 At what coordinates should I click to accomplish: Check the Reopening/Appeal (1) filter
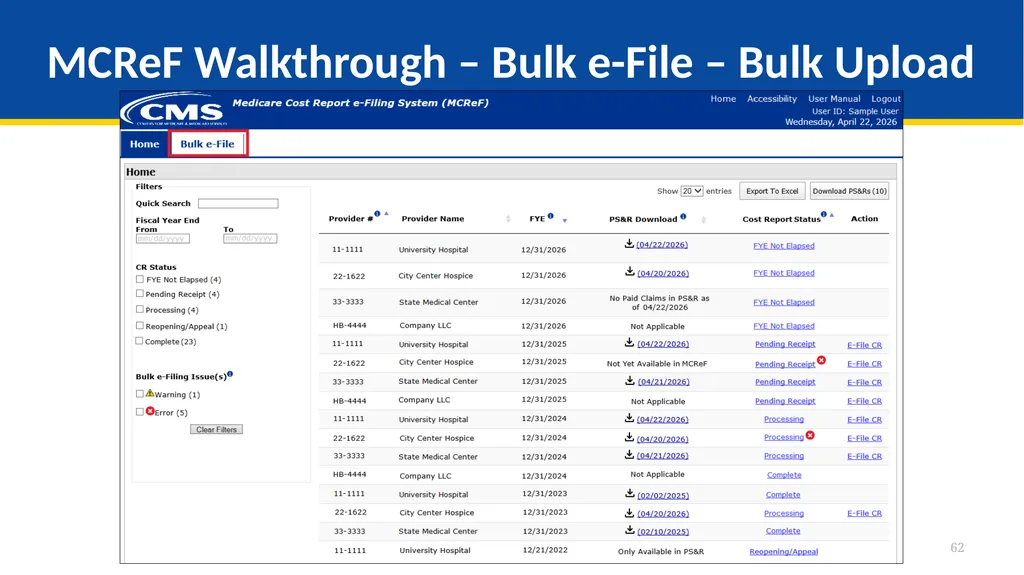(x=140, y=325)
